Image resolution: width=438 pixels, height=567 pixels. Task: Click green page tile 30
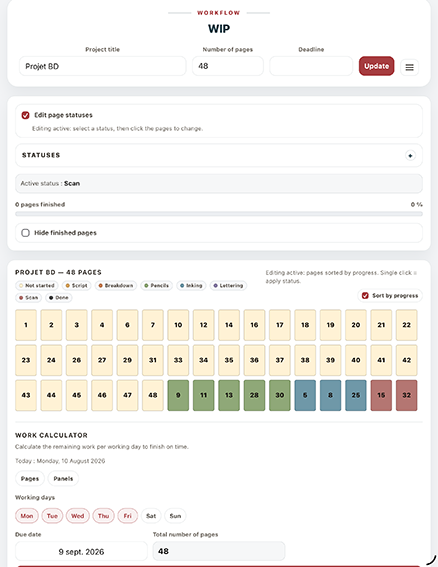280,395
